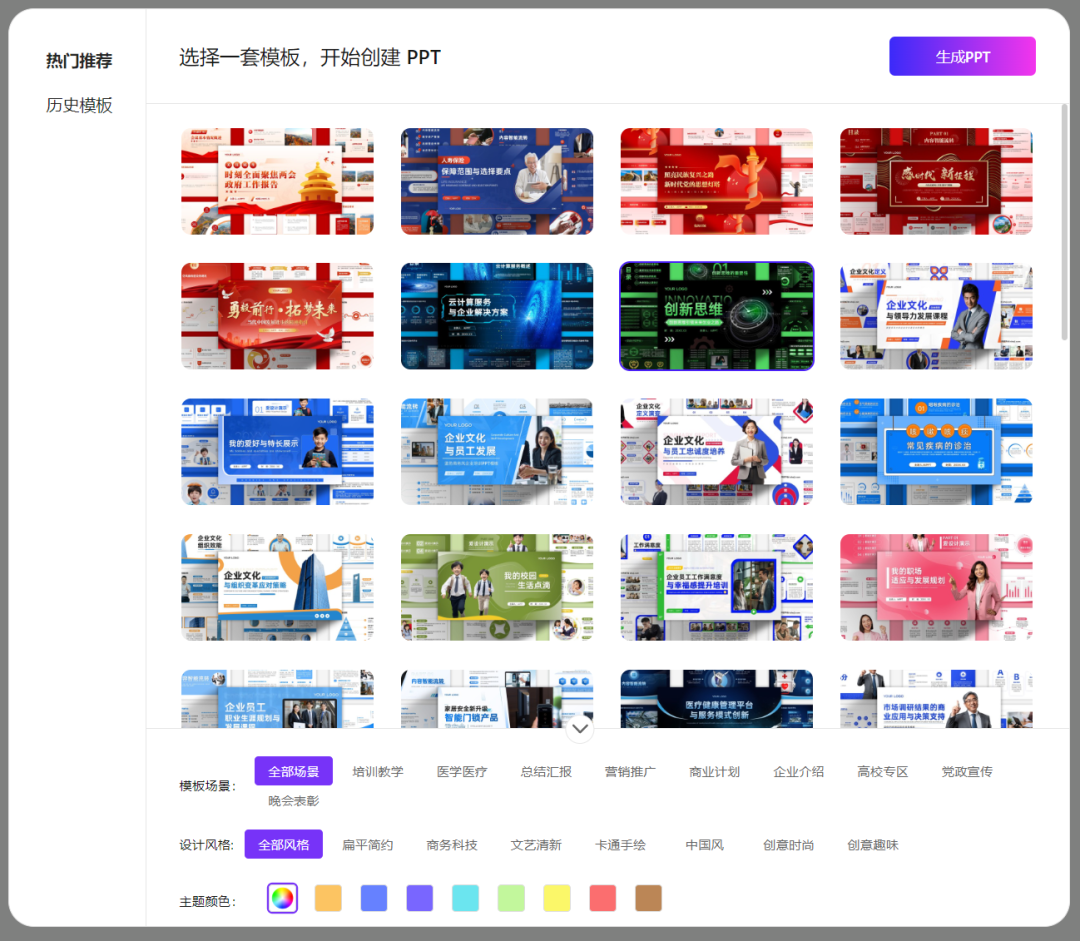The image size is (1080, 941).
Task: Select the purple theme color swatch
Action: pos(419,898)
